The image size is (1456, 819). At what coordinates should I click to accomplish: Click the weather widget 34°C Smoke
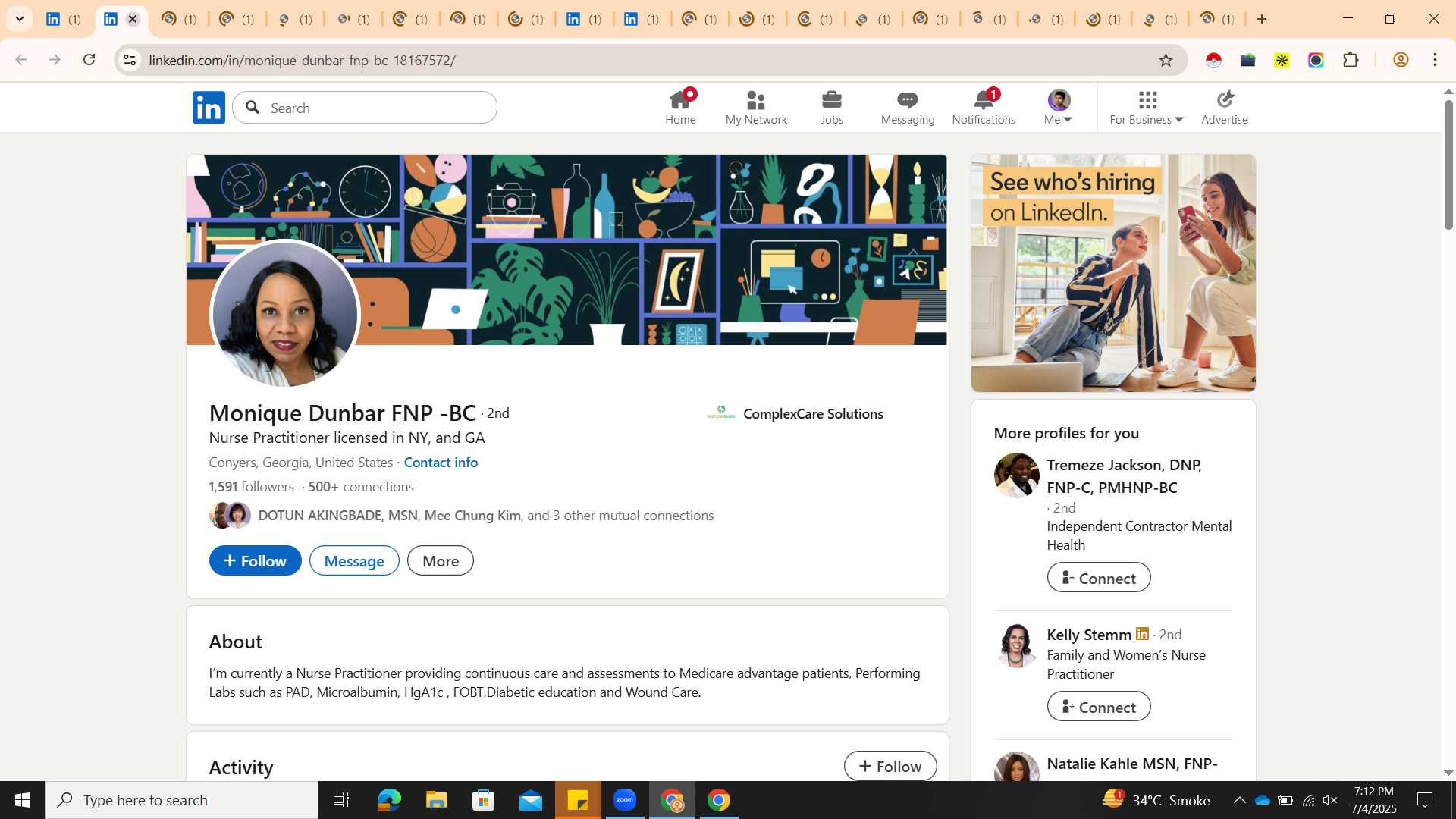click(x=1156, y=800)
